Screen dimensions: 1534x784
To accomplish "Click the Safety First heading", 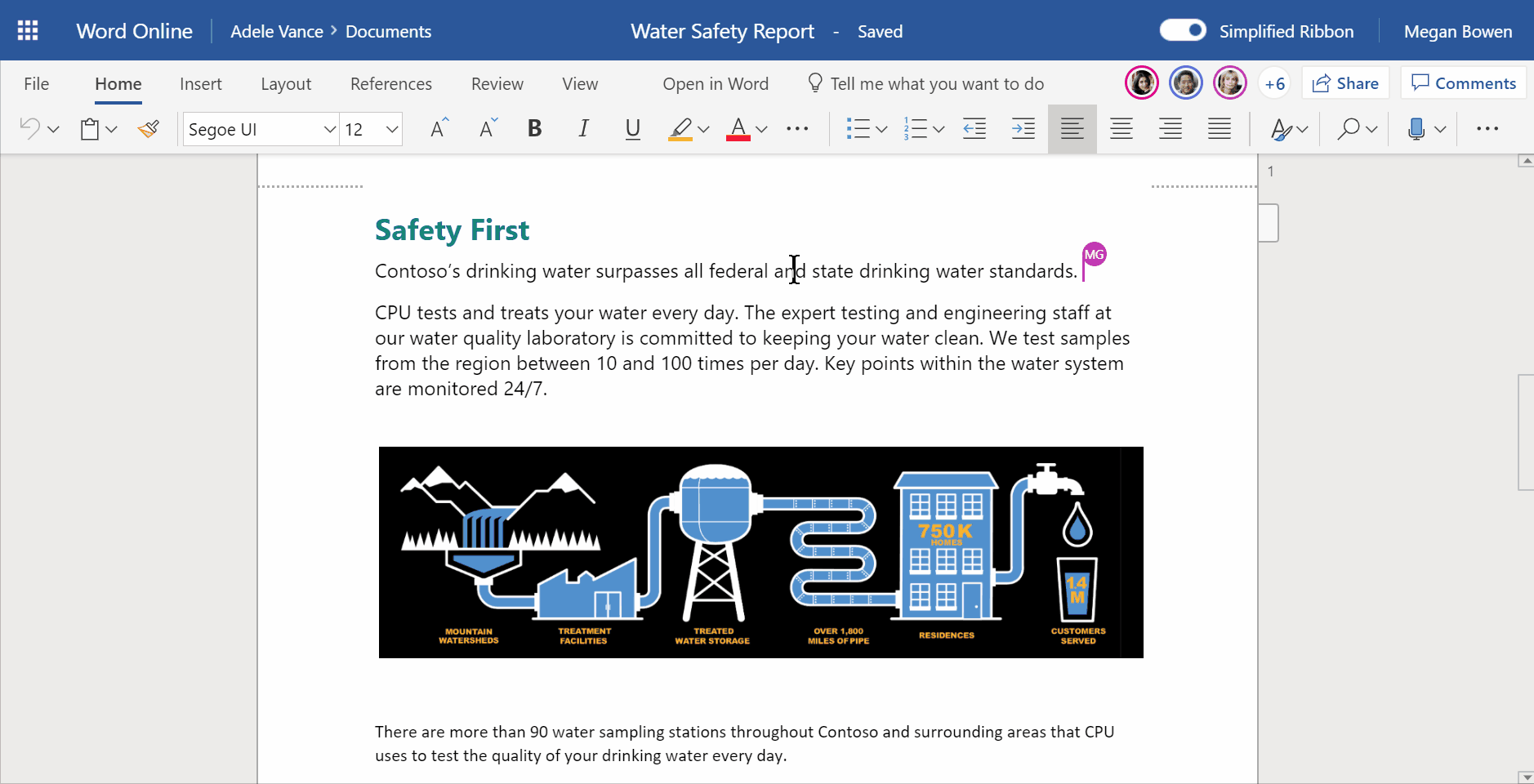I will point(452,230).
